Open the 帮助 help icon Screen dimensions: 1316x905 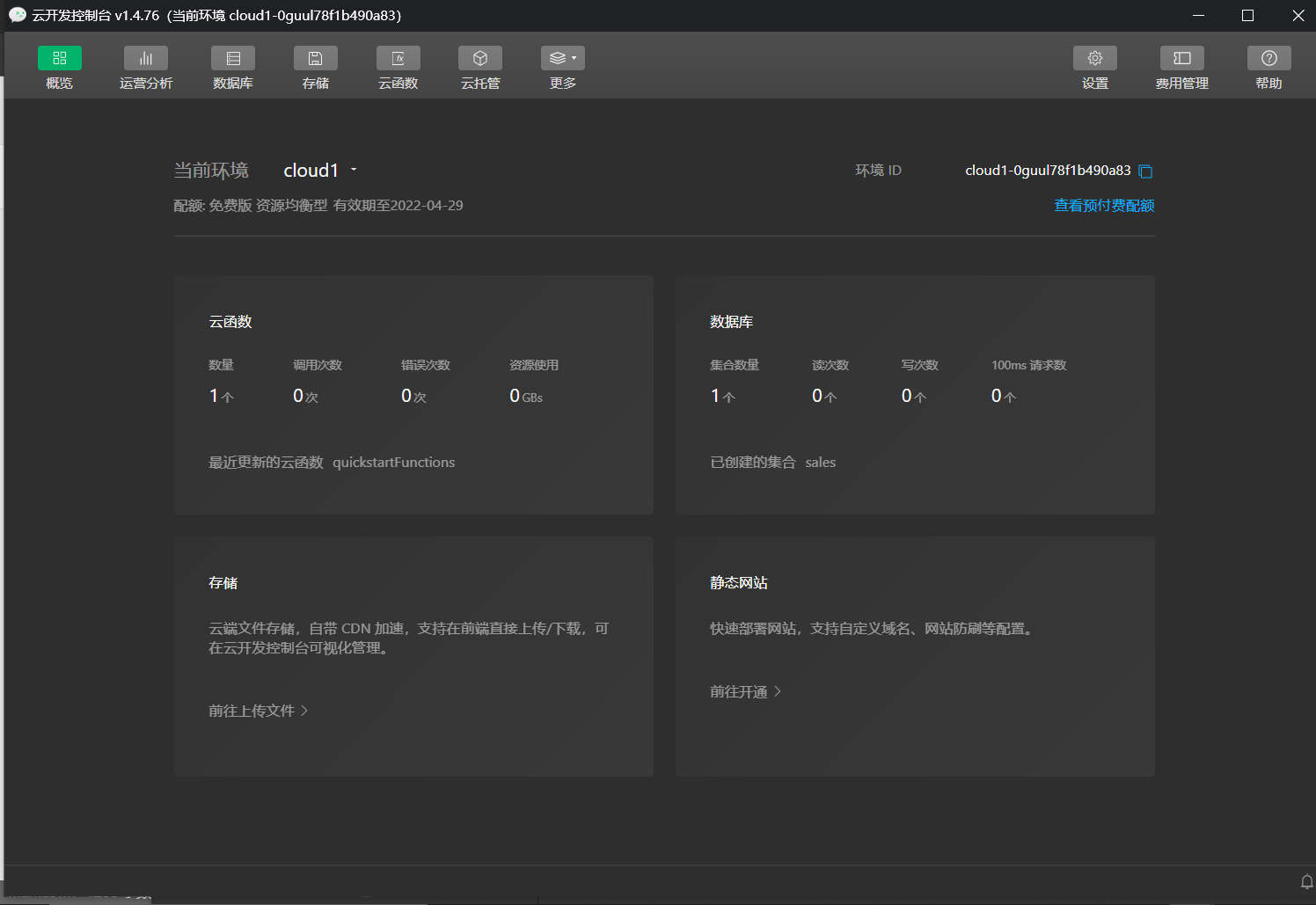click(x=1268, y=58)
